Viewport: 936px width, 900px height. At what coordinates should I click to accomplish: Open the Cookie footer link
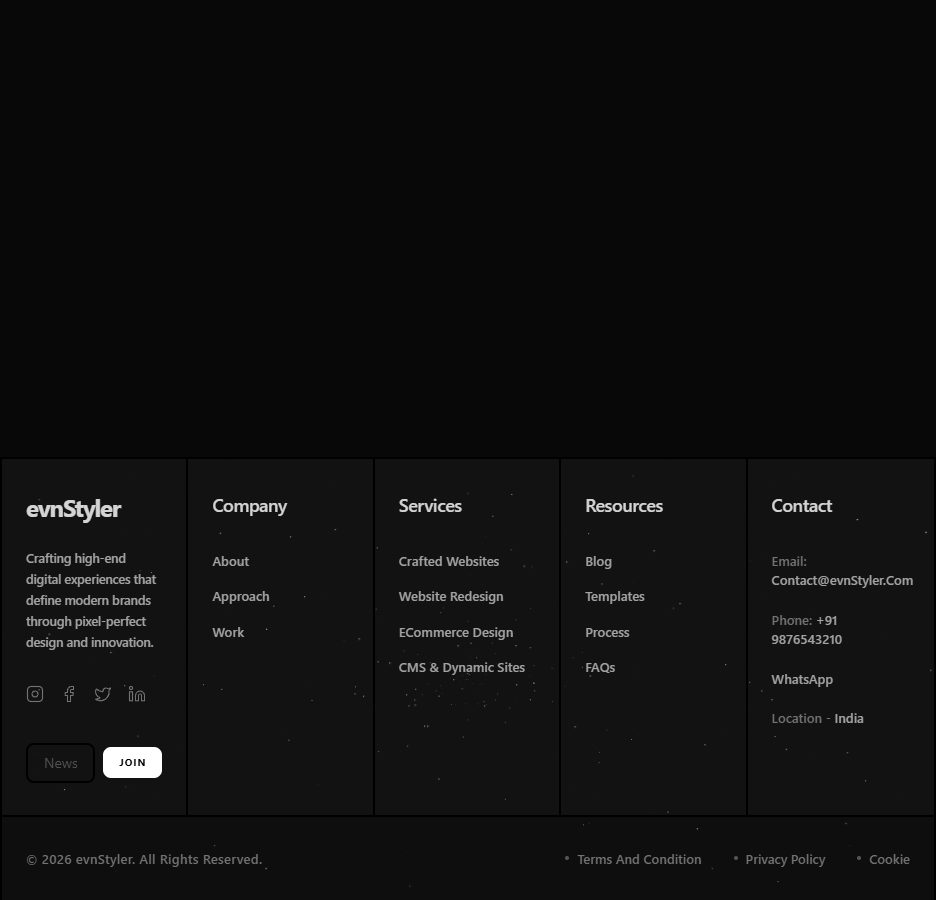click(889, 859)
